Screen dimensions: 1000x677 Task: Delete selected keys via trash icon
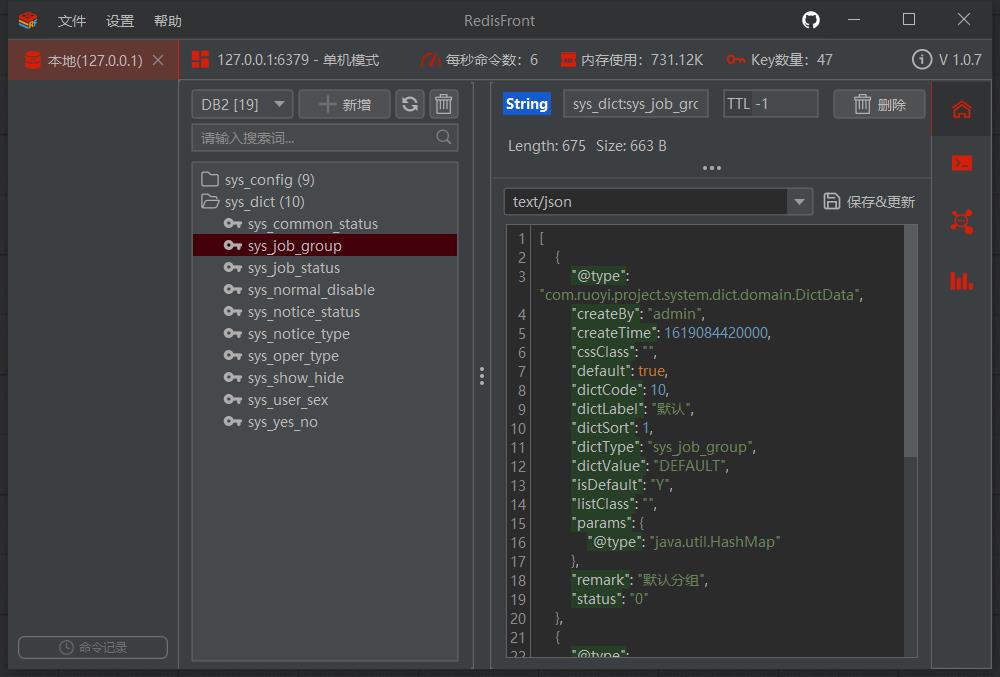pyautogui.click(x=443, y=104)
